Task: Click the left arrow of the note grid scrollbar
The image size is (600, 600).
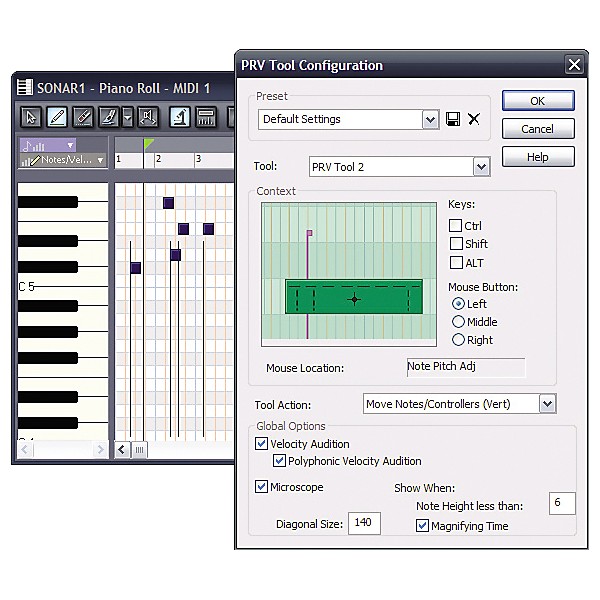Action: click(122, 450)
